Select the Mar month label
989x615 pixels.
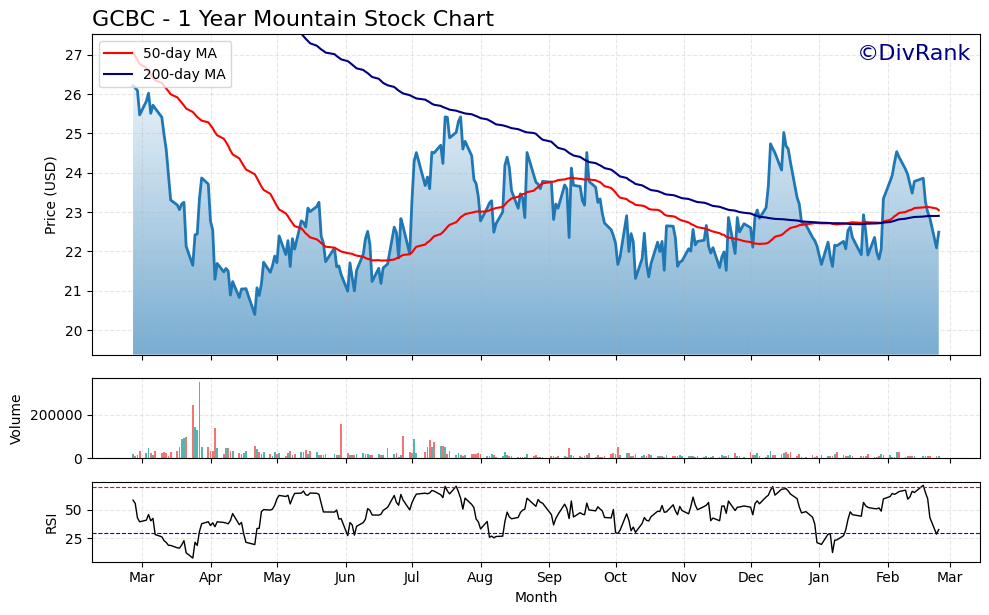[x=141, y=577]
